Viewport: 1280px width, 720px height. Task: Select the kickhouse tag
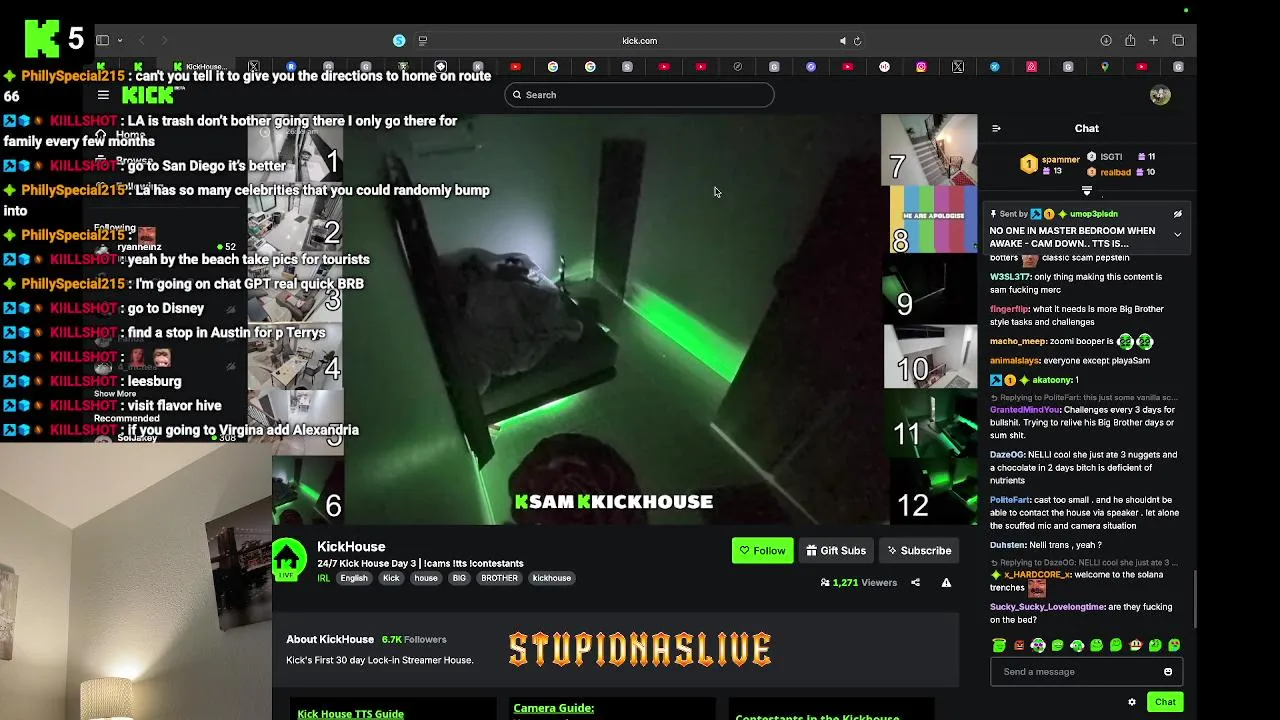click(x=552, y=578)
